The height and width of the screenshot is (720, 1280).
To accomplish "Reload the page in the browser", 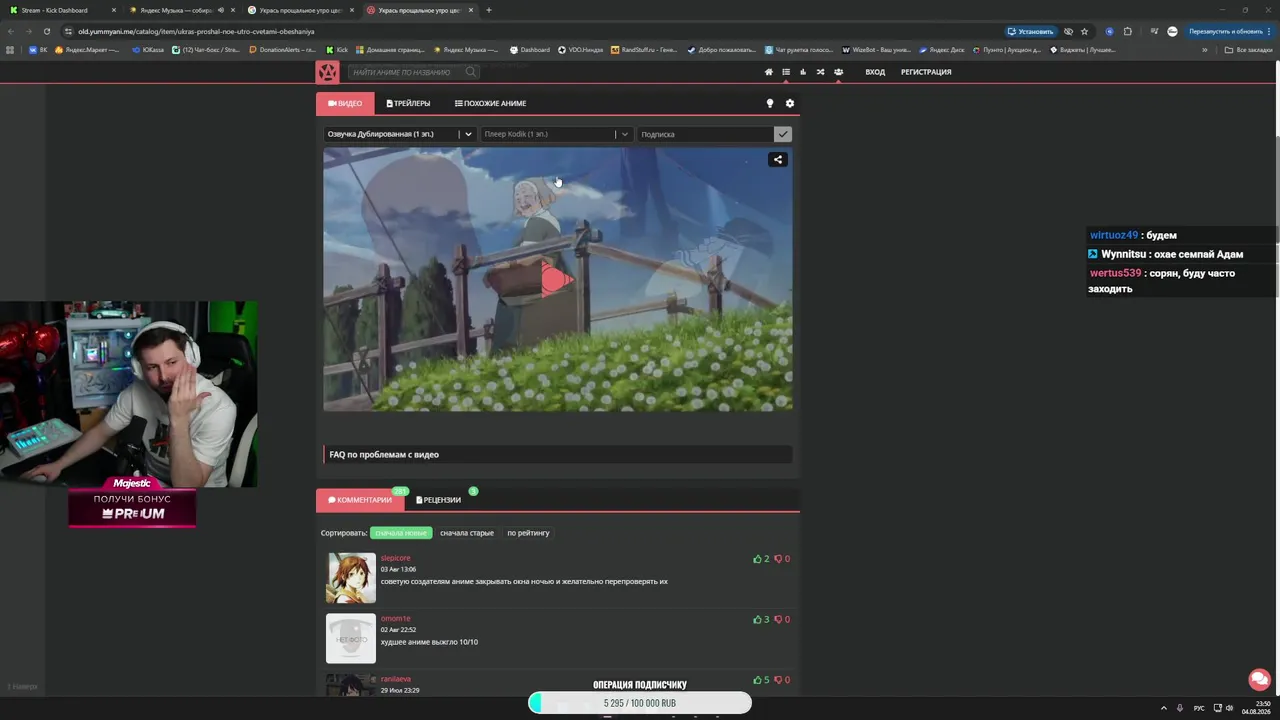I will 46,31.
